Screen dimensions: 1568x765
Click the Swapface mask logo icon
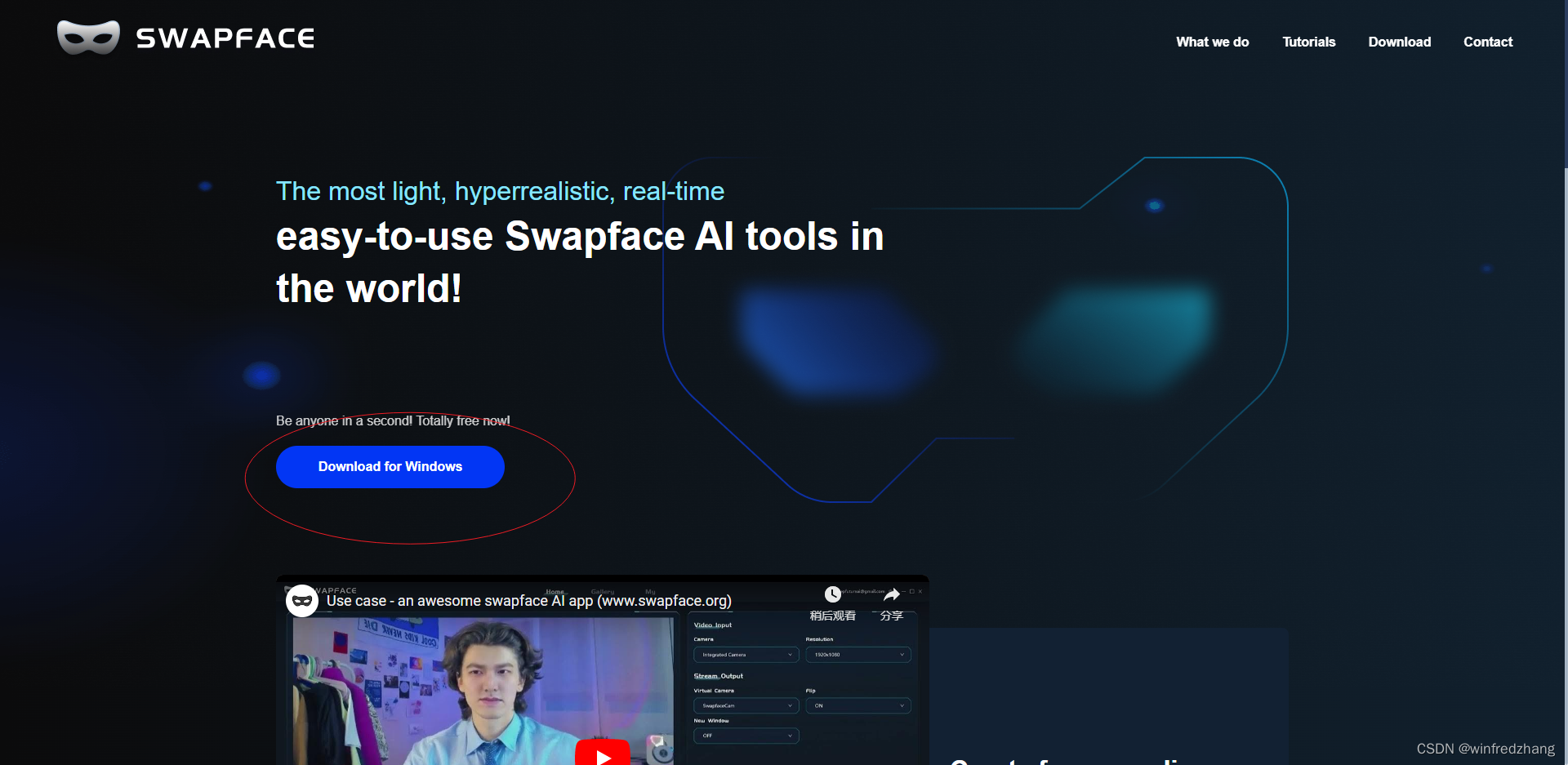[88, 38]
